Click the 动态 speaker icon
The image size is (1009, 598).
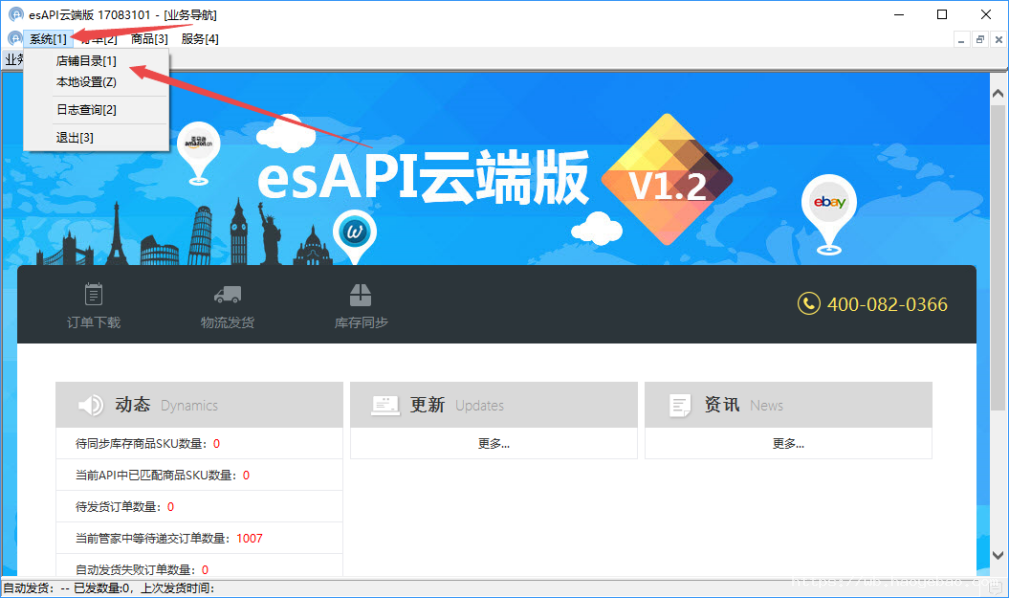90,405
